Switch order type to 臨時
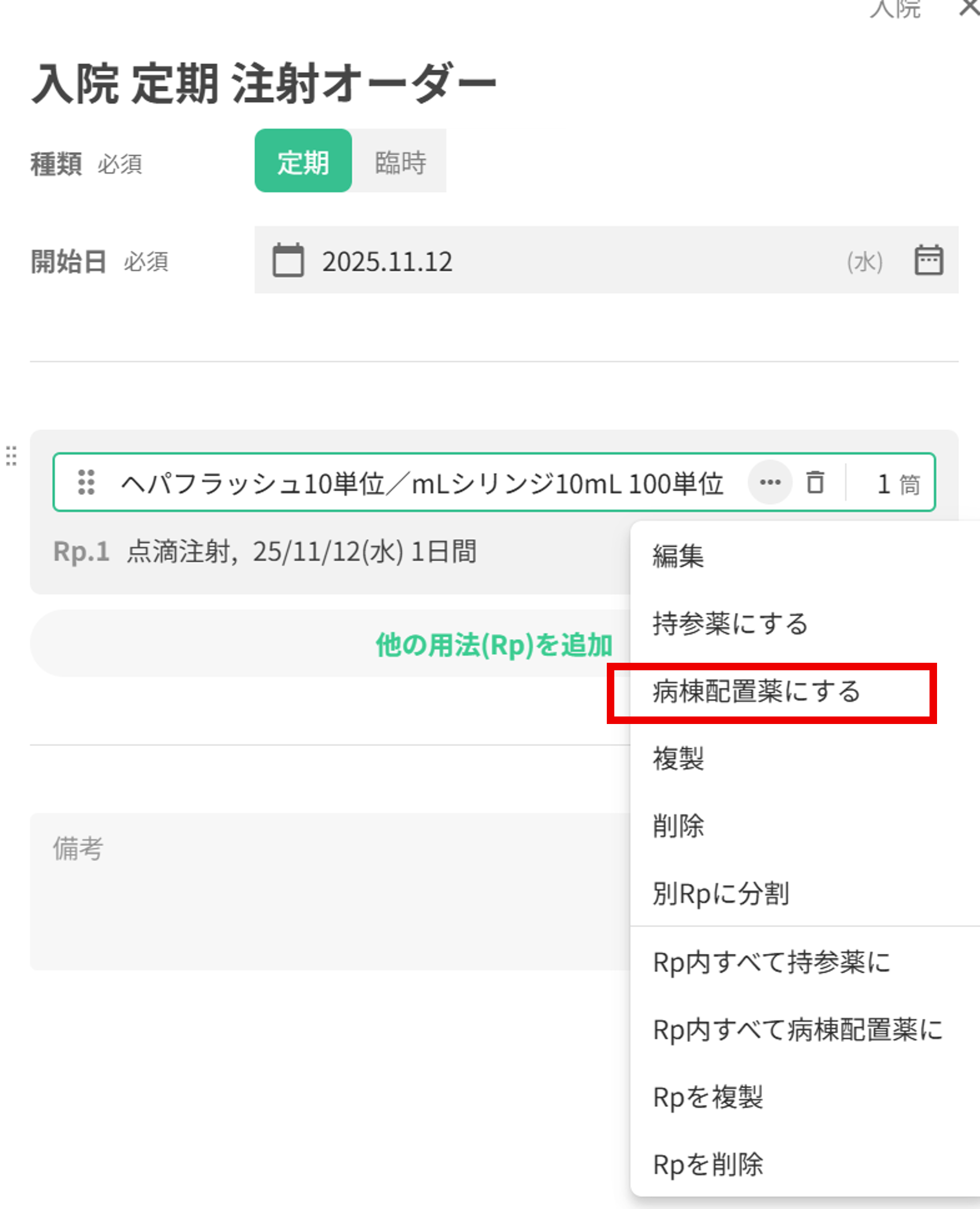 400,161
